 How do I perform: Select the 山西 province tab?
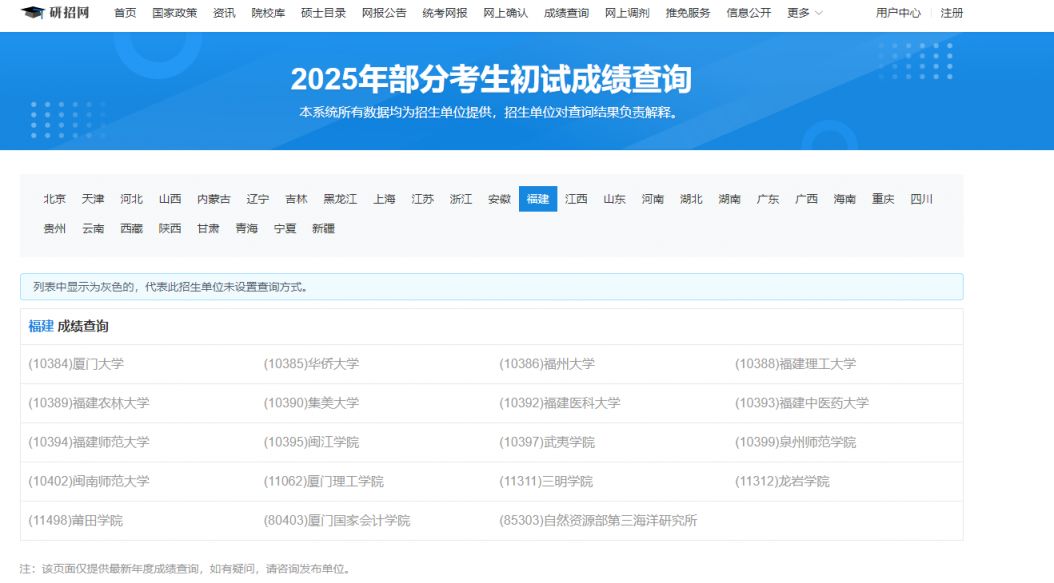point(169,199)
